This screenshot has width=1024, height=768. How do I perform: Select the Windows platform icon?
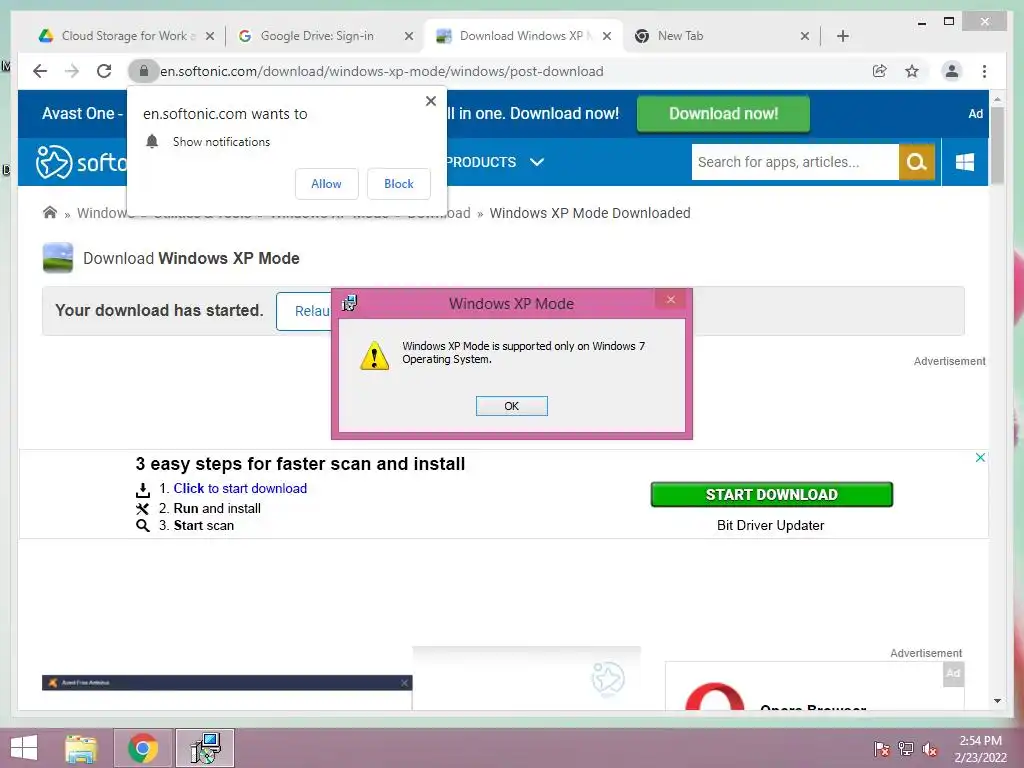(x=965, y=162)
